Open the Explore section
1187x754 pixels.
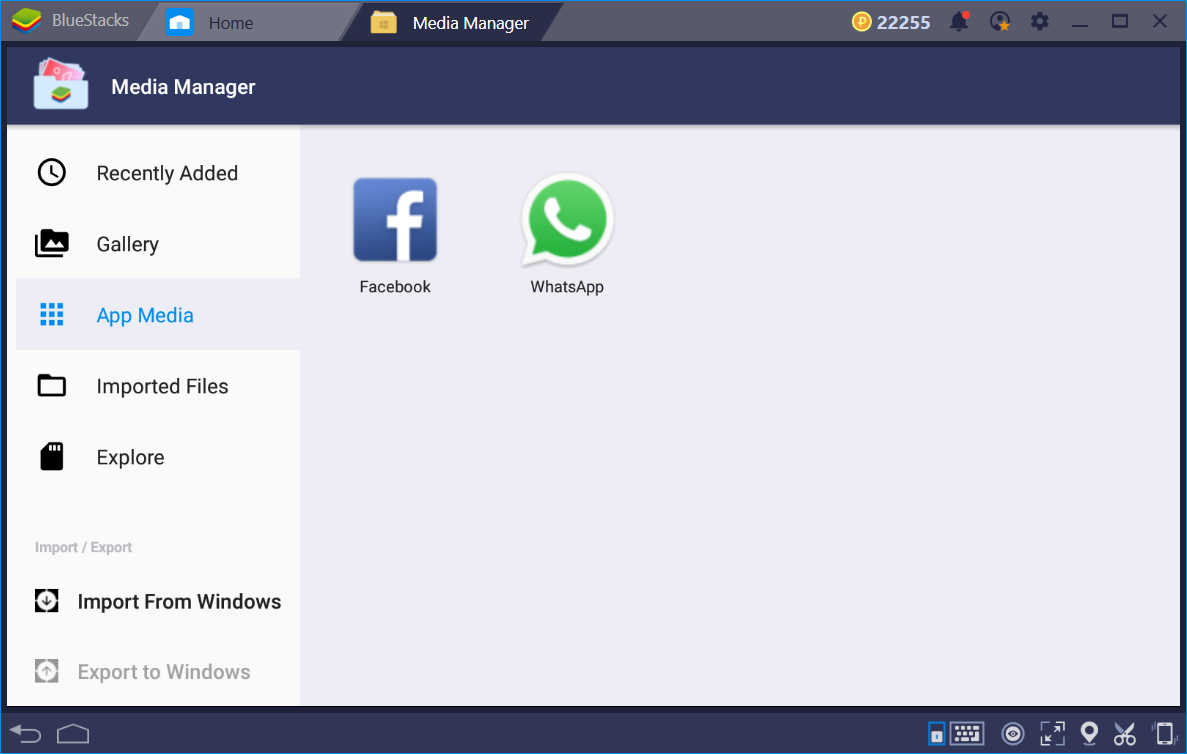point(157,456)
